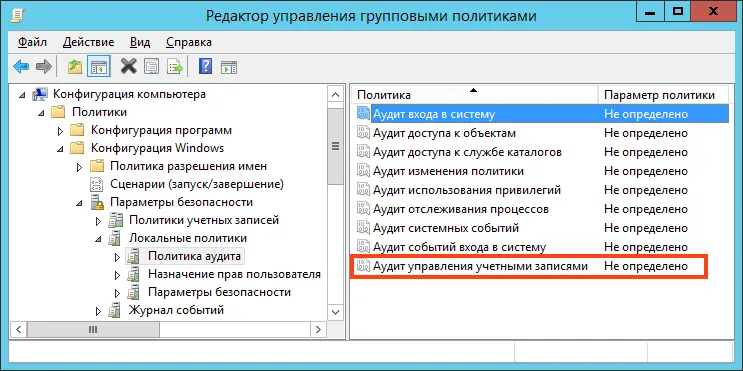Click the Forward arrow toolbar icon
The height and width of the screenshot is (371, 743).
click(44, 67)
